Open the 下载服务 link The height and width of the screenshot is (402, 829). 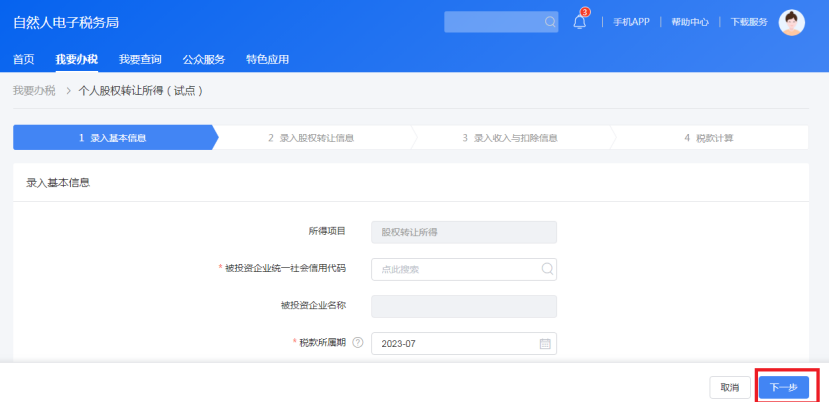(x=749, y=22)
